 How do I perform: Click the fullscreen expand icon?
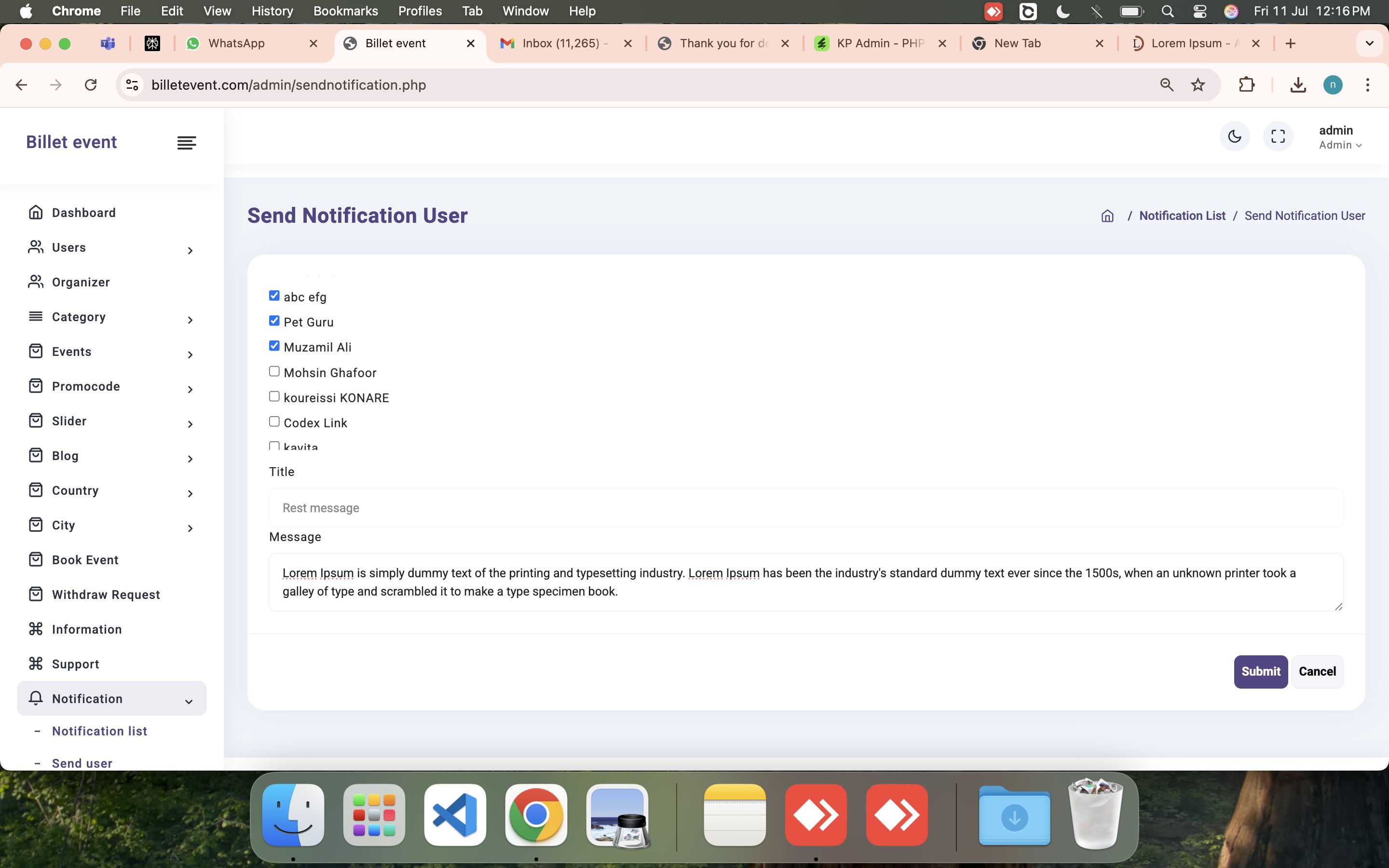click(1278, 136)
